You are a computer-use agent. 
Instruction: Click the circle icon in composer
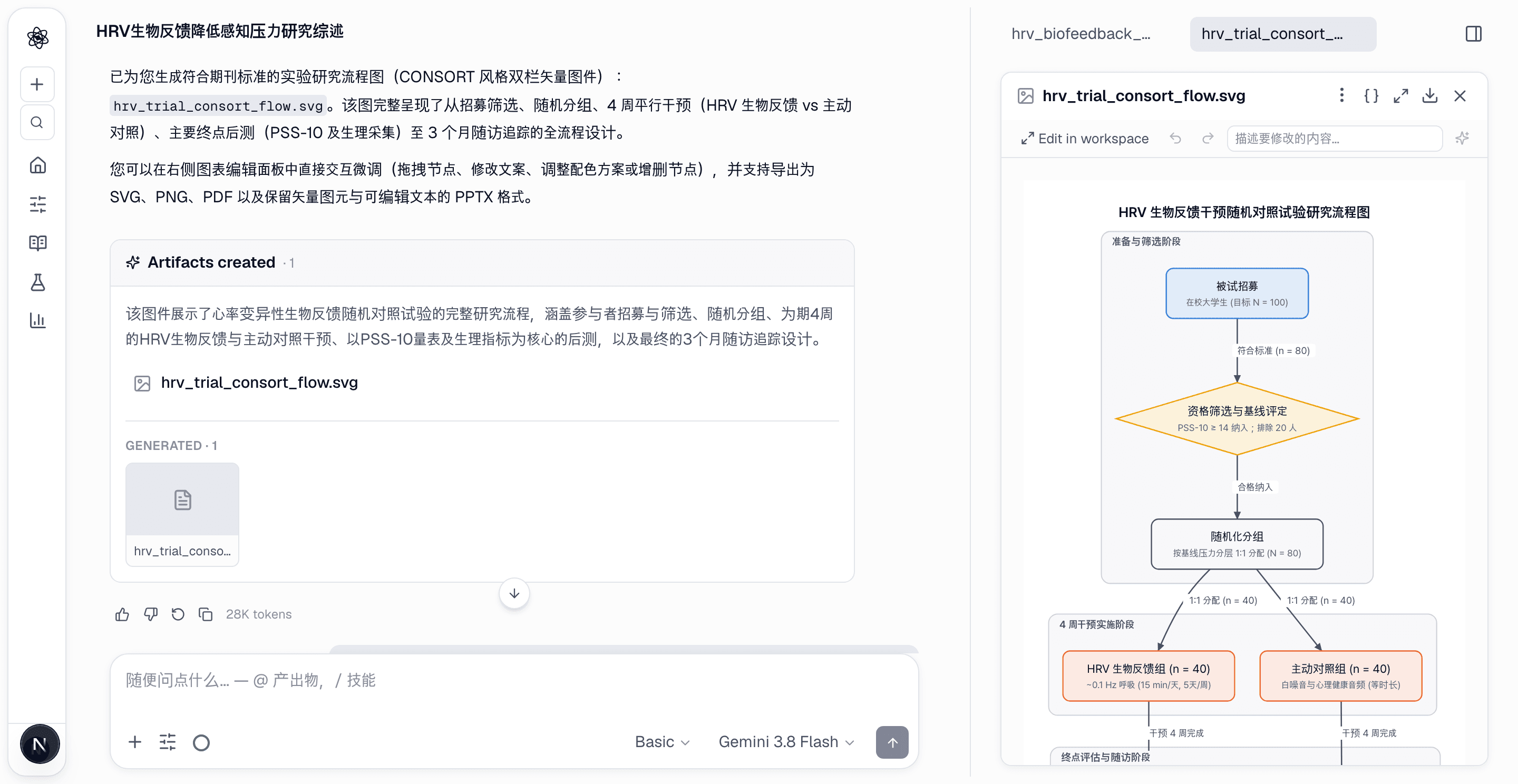click(x=201, y=742)
